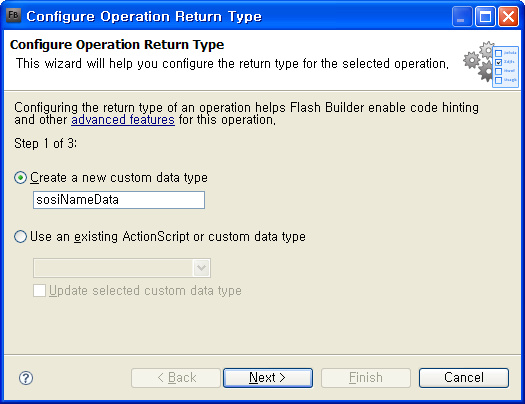Click the greyed-out Finish button
The width and height of the screenshot is (525, 404).
366,378
